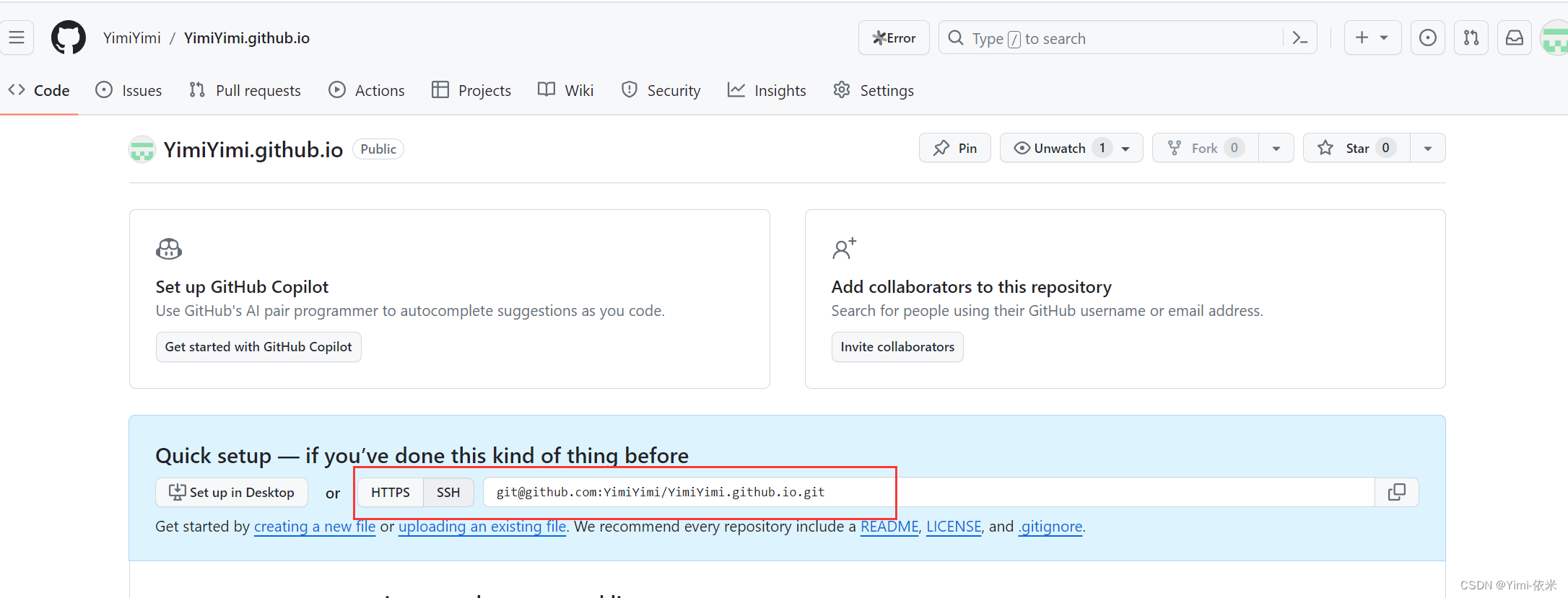This screenshot has height=598, width=1568.
Task: Click the YimiYimi owner breadcrumb
Action: [x=132, y=38]
